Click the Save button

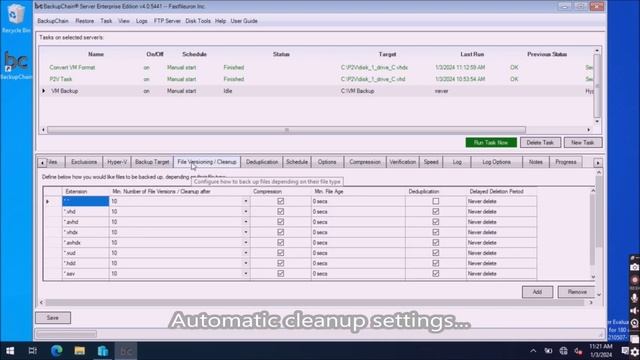53,318
